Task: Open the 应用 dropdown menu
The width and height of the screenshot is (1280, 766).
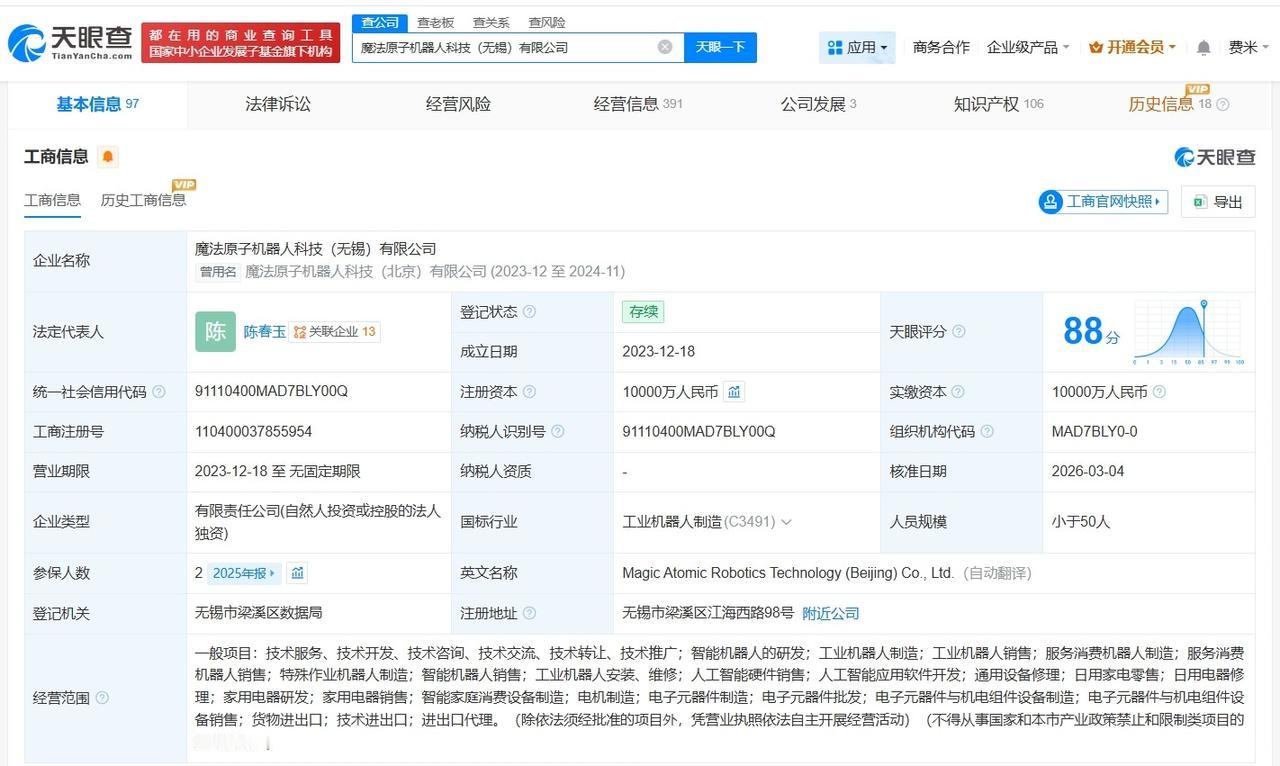Action: tap(857, 47)
